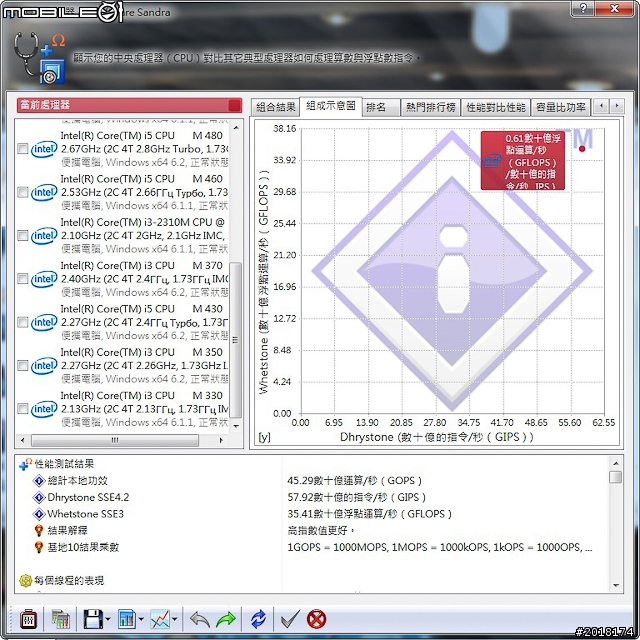Click the Intel logo of Core i3-2310M
Screen dimensions: 640x640
44,236
